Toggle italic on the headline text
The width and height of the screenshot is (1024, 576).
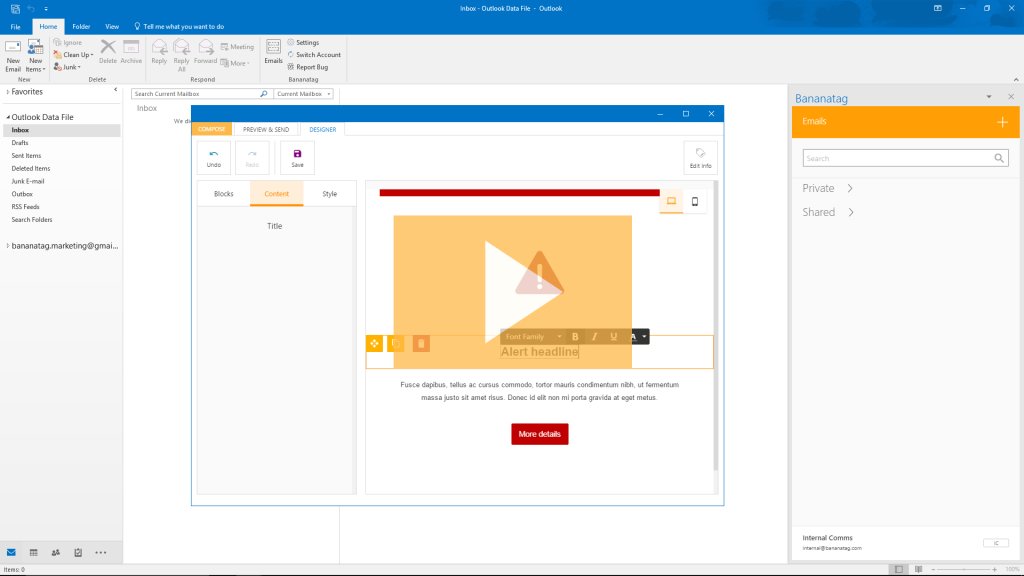594,337
